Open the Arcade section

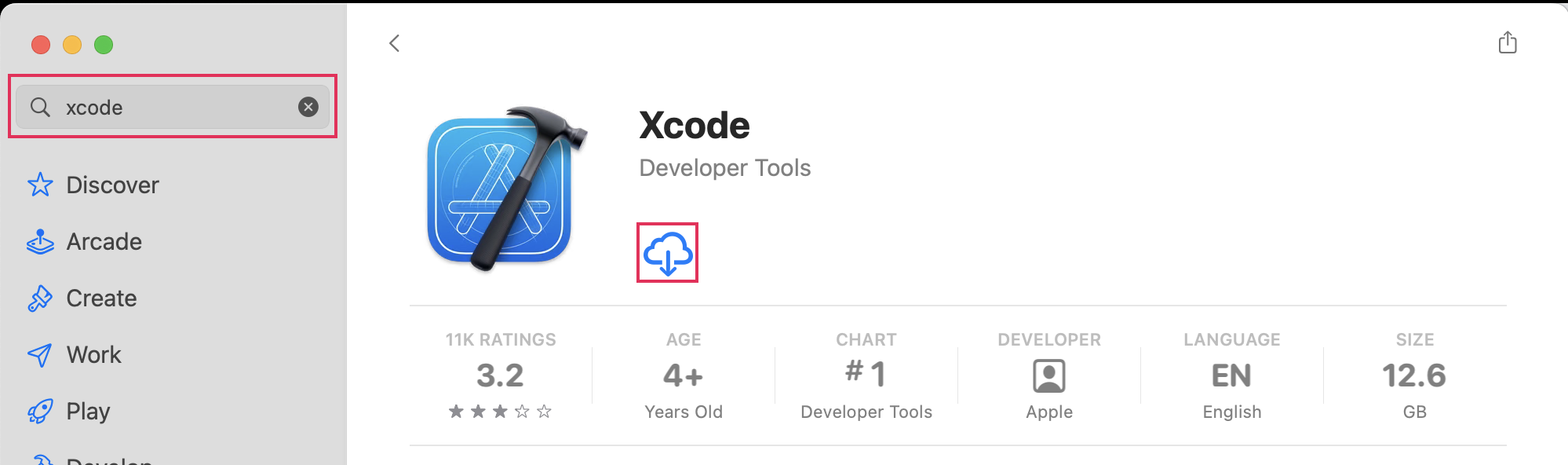coord(104,242)
